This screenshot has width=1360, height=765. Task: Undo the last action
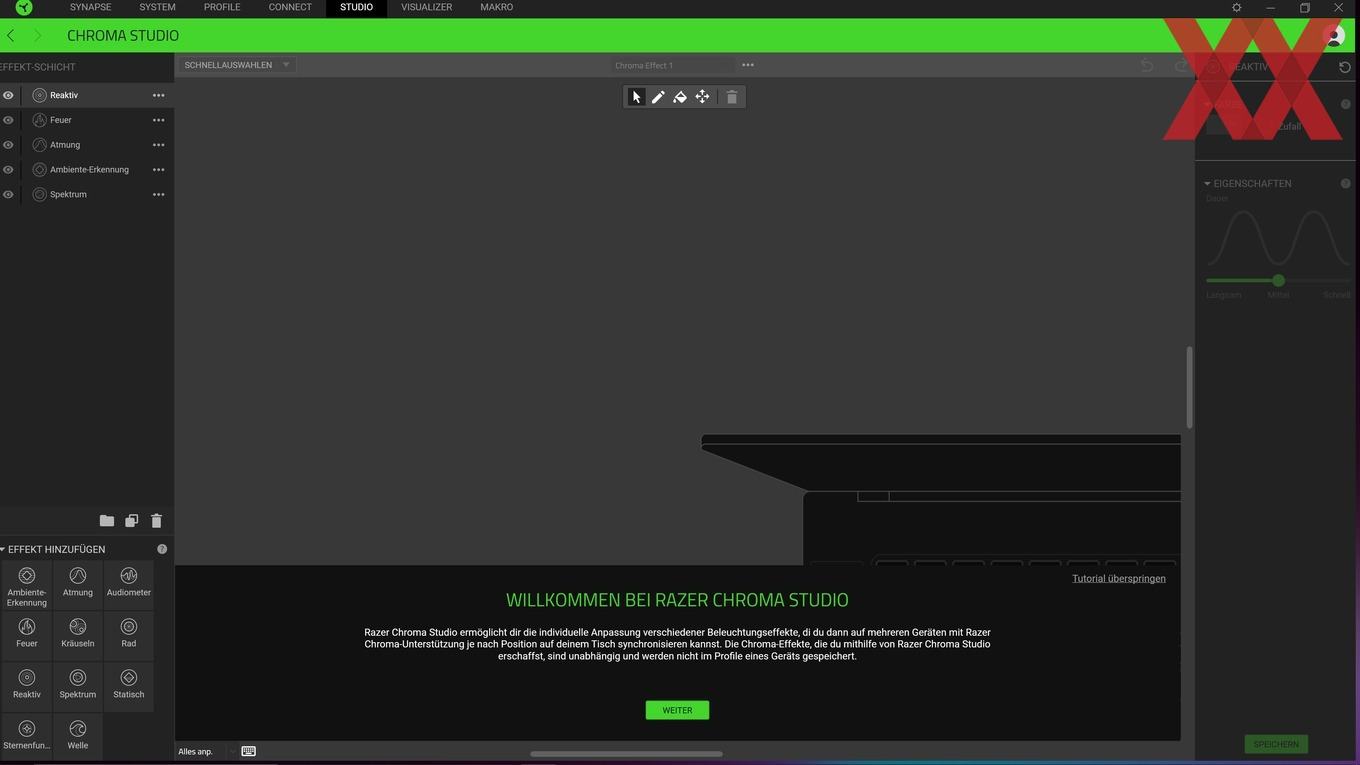pyautogui.click(x=1147, y=66)
